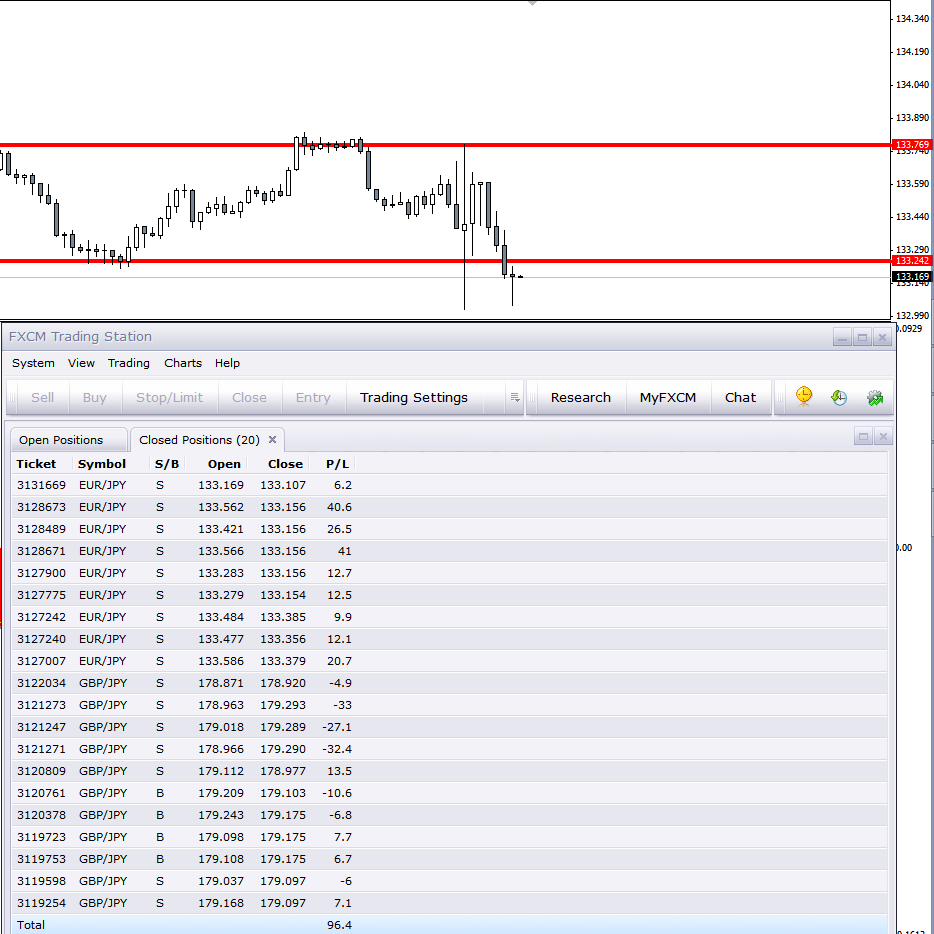Viewport: 934px width, 934px height.
Task: Select ticket 3121247 row
Action: pyautogui.click(x=449, y=727)
